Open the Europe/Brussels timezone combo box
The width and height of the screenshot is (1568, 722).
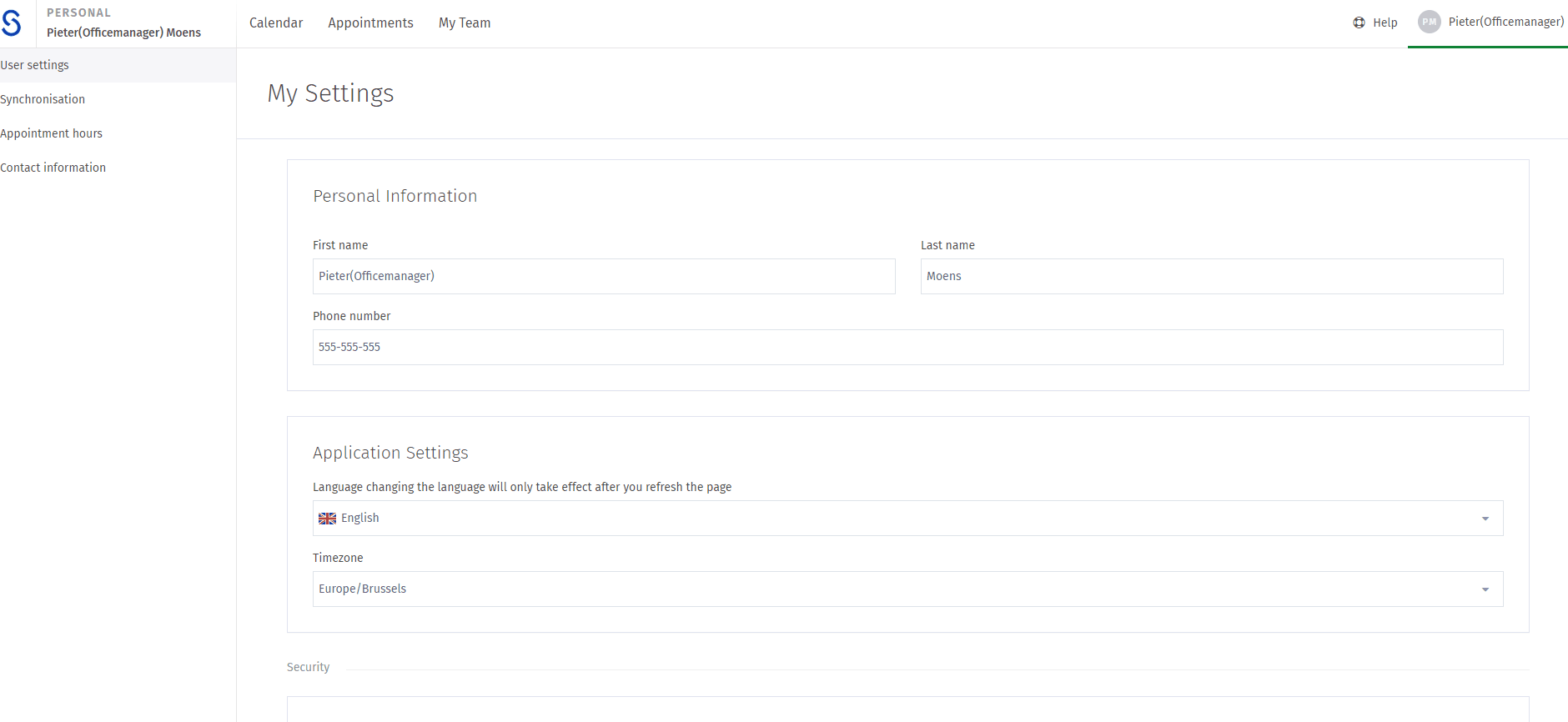pyautogui.click(x=907, y=589)
